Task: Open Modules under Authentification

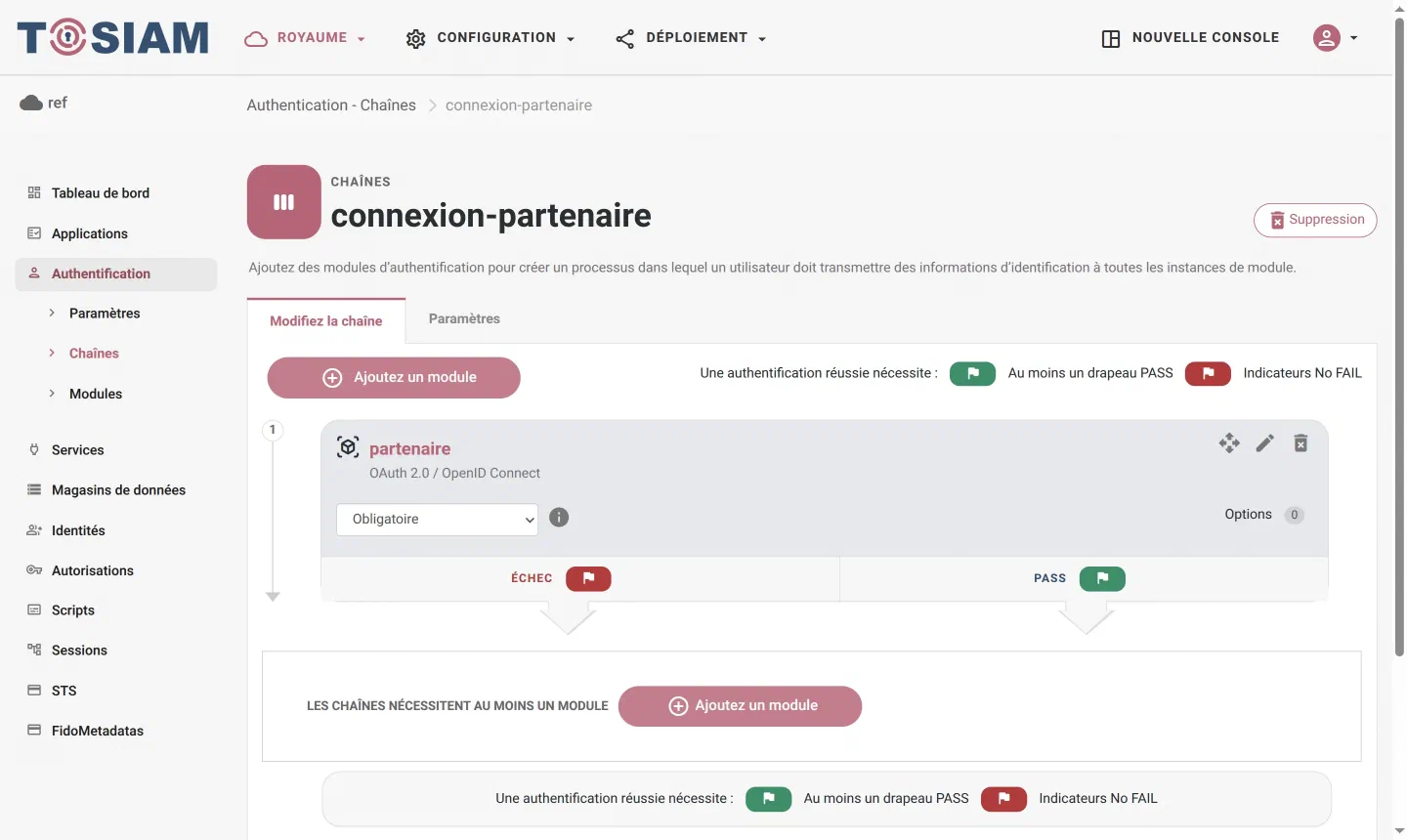Action: click(96, 394)
